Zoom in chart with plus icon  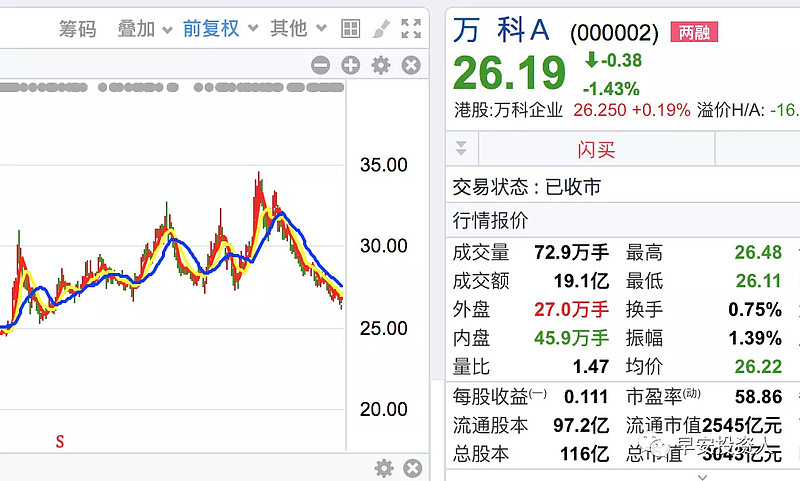[x=351, y=65]
